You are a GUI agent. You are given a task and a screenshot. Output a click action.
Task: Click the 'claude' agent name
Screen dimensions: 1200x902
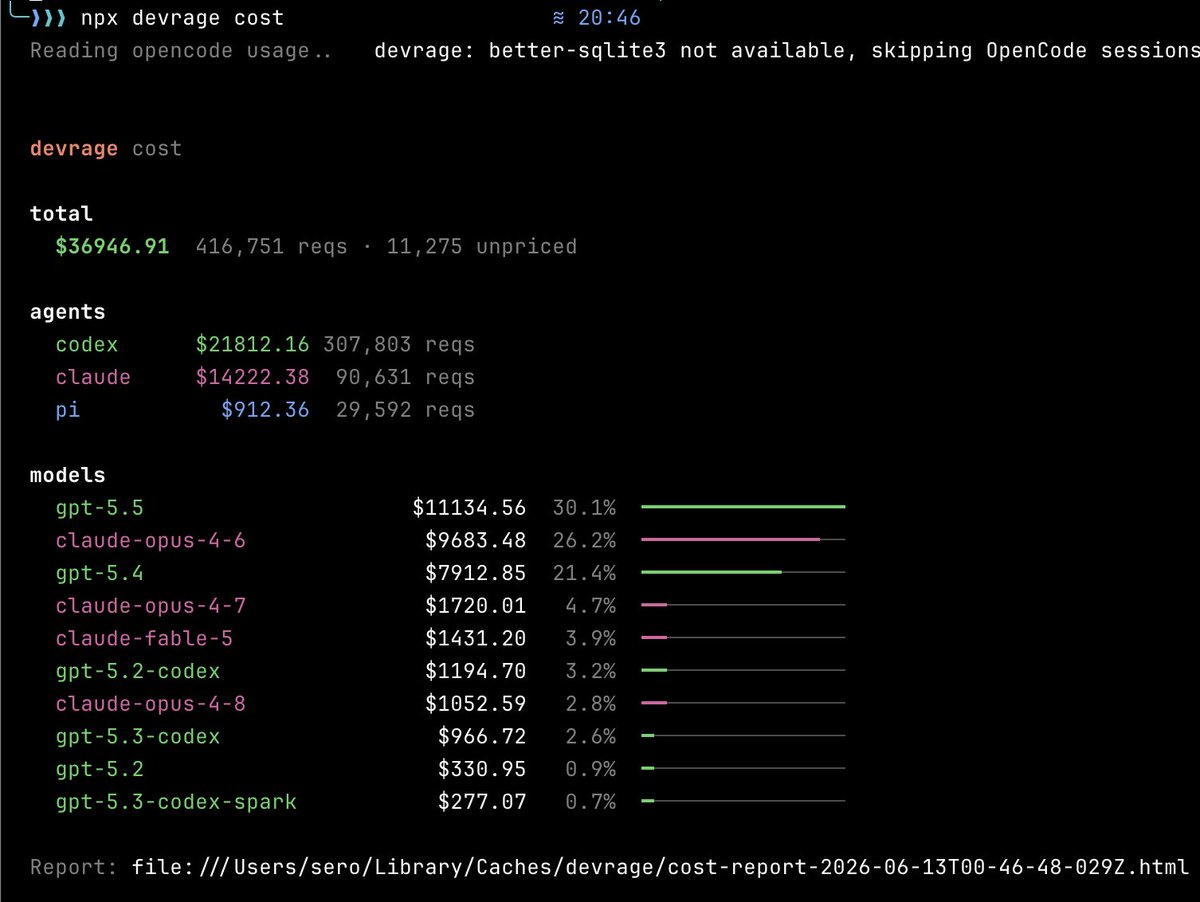[93, 378]
